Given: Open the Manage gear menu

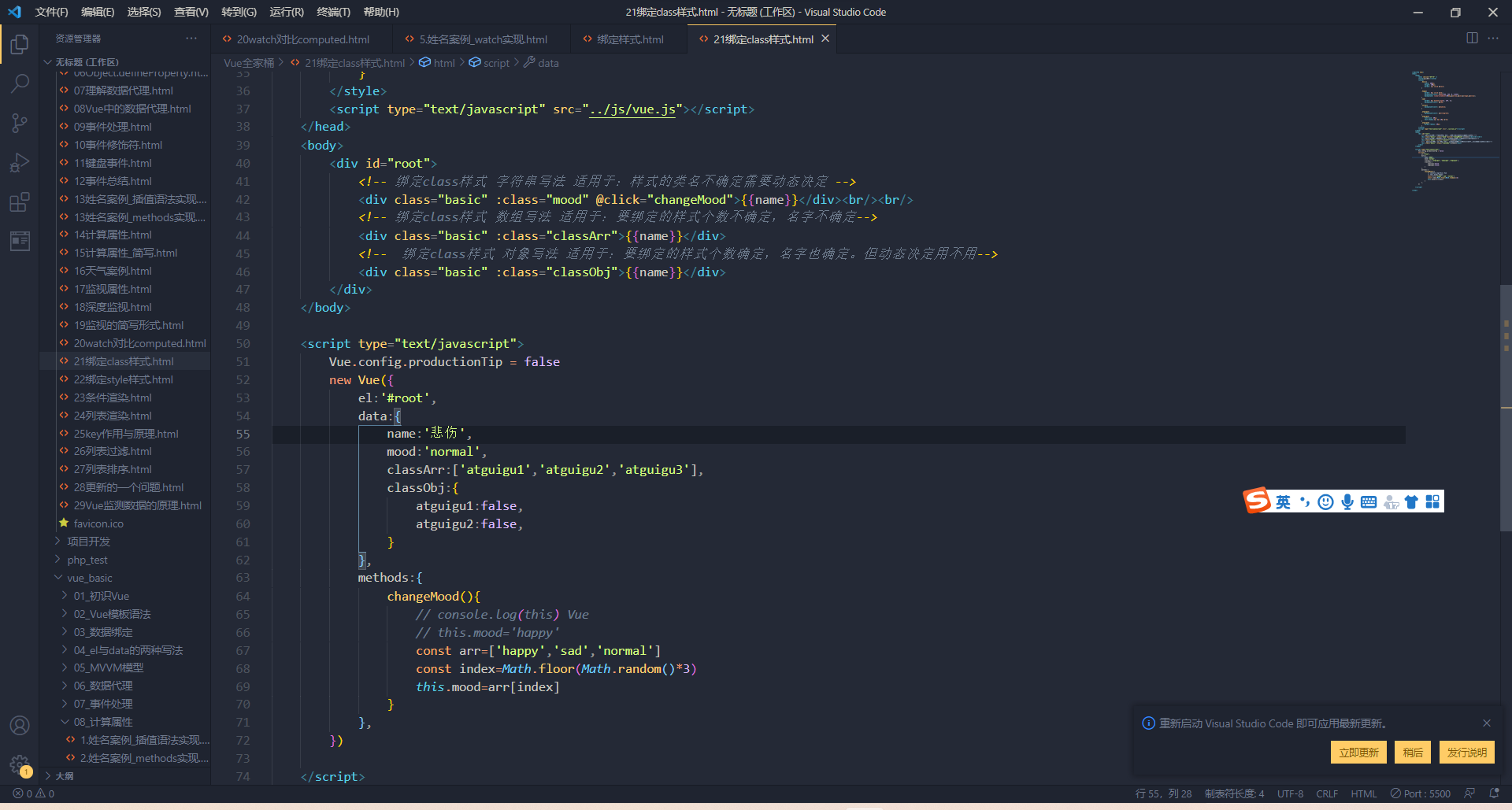Looking at the screenshot, I should tap(20, 763).
